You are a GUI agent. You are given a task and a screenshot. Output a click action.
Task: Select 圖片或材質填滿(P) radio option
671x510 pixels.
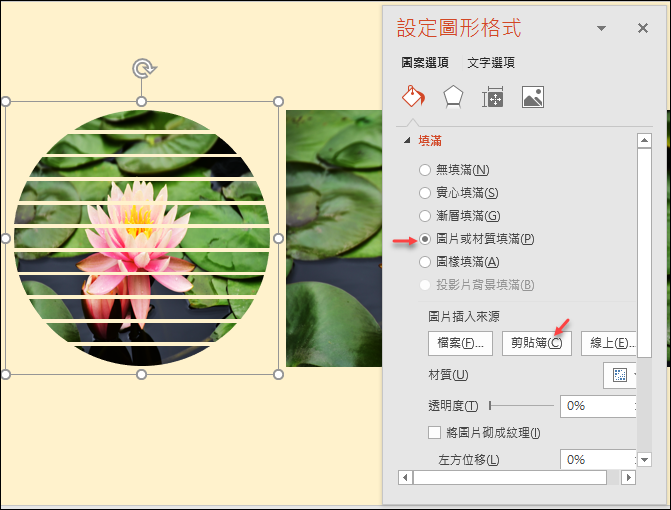pos(477,239)
